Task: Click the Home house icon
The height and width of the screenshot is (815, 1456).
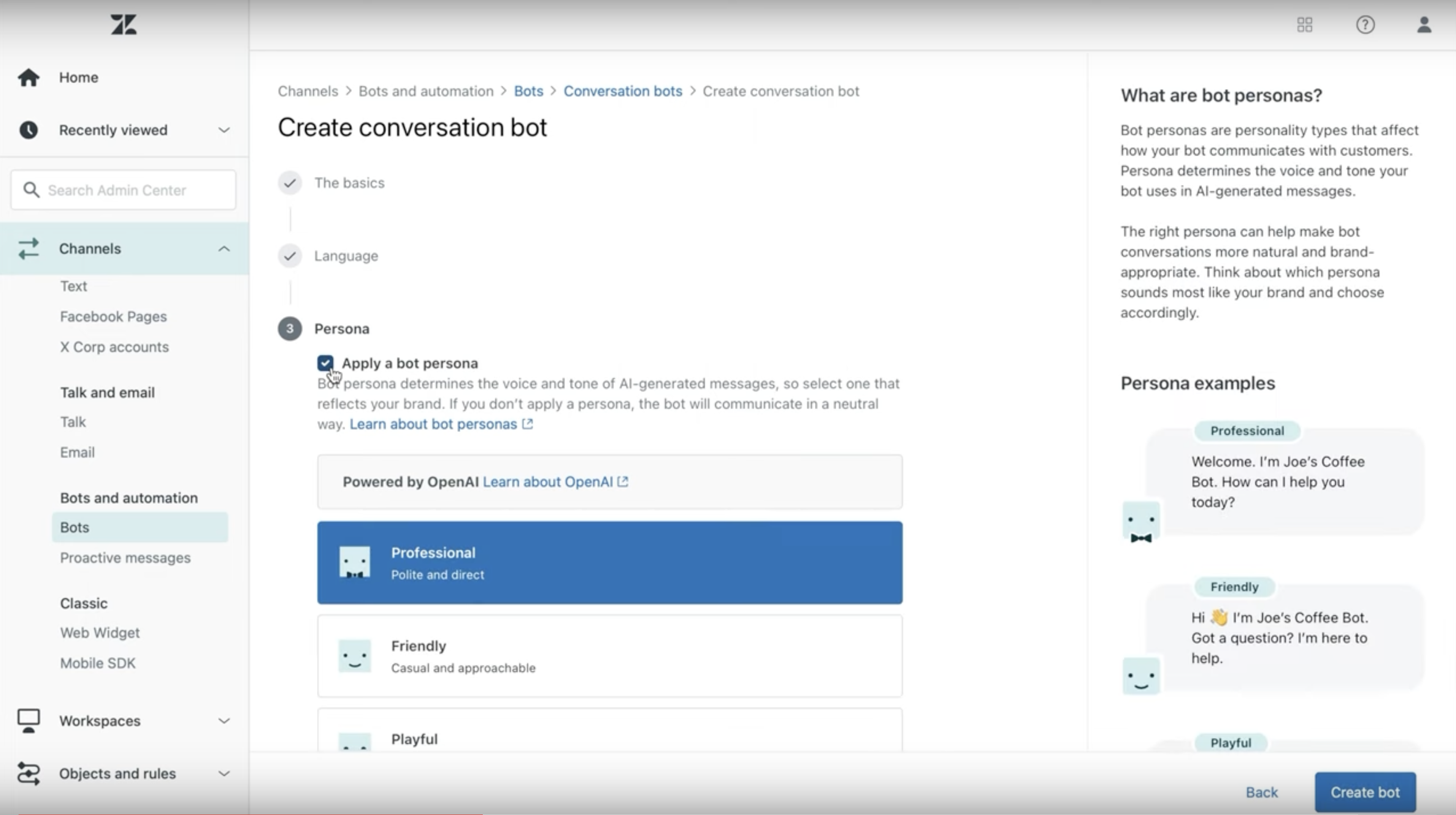Action: pyautogui.click(x=28, y=77)
